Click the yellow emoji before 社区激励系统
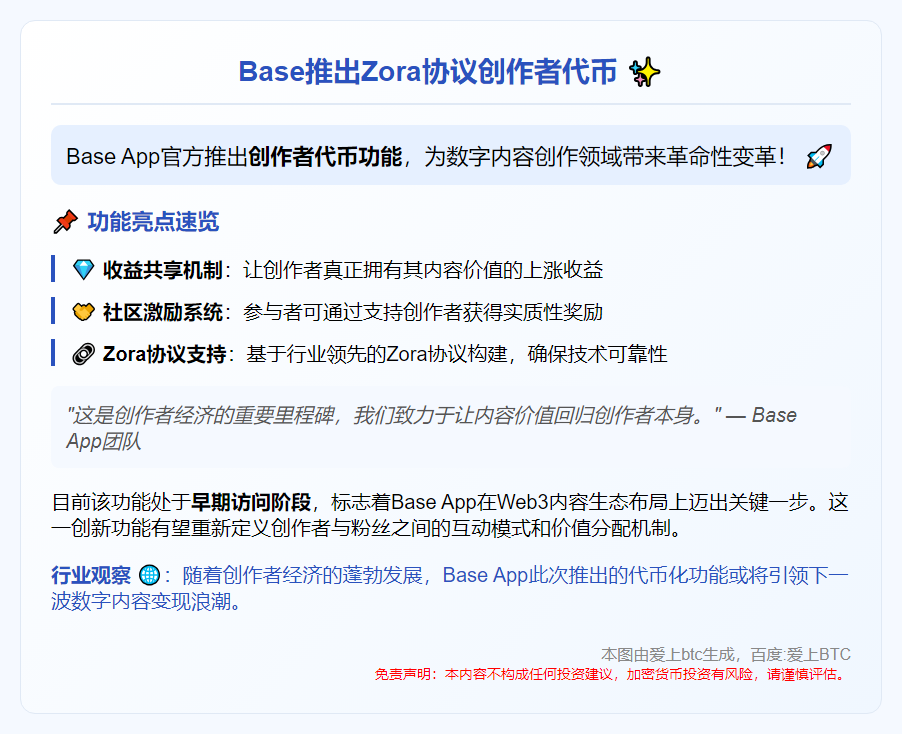This screenshot has width=902, height=734. click(83, 312)
